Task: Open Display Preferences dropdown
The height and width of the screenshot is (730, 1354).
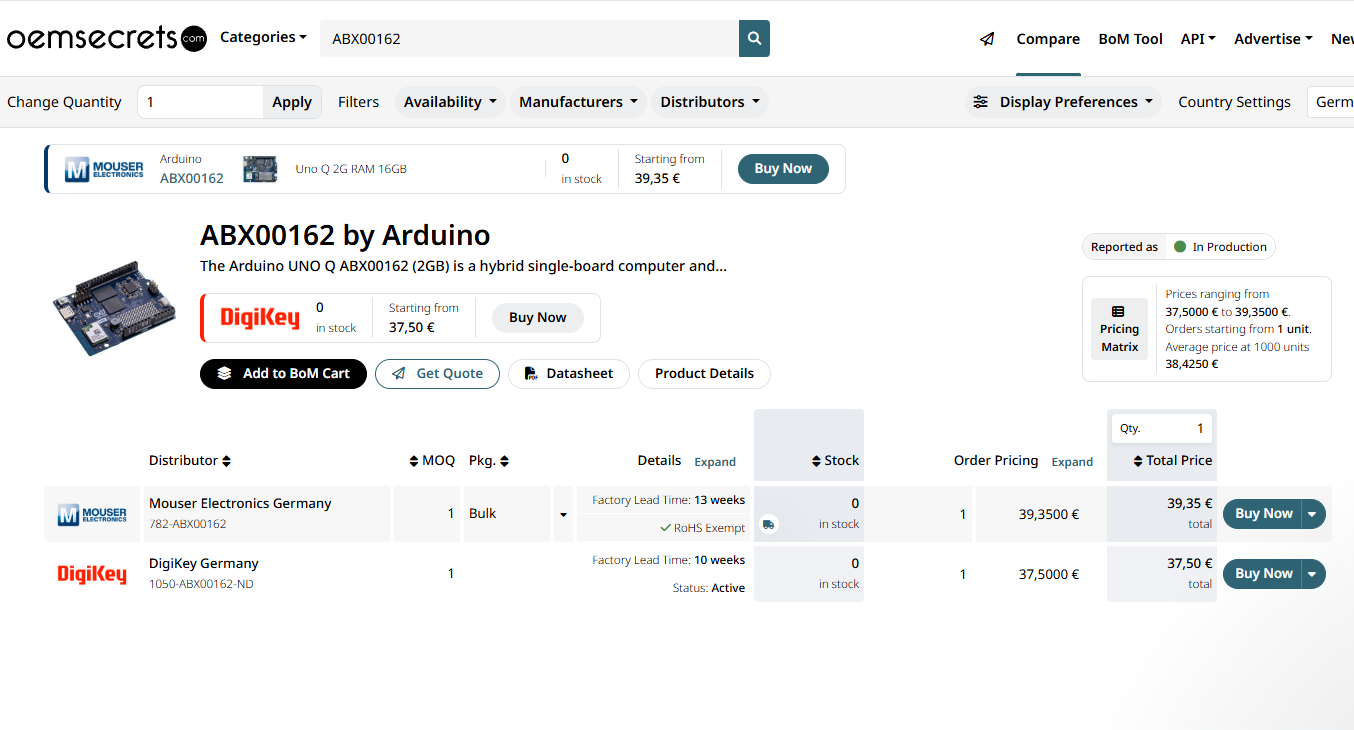Action: [1063, 102]
